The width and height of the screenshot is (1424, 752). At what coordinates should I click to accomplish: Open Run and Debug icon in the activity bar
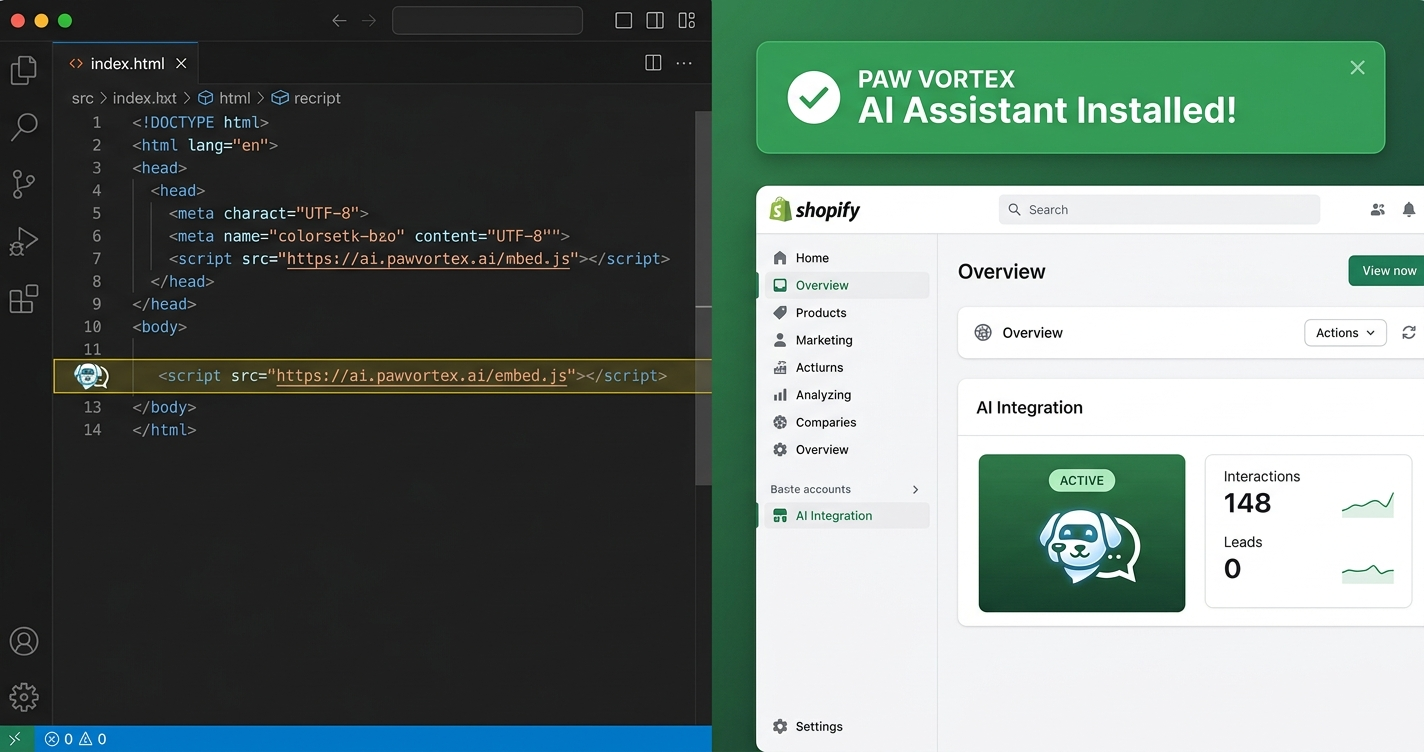[23, 242]
